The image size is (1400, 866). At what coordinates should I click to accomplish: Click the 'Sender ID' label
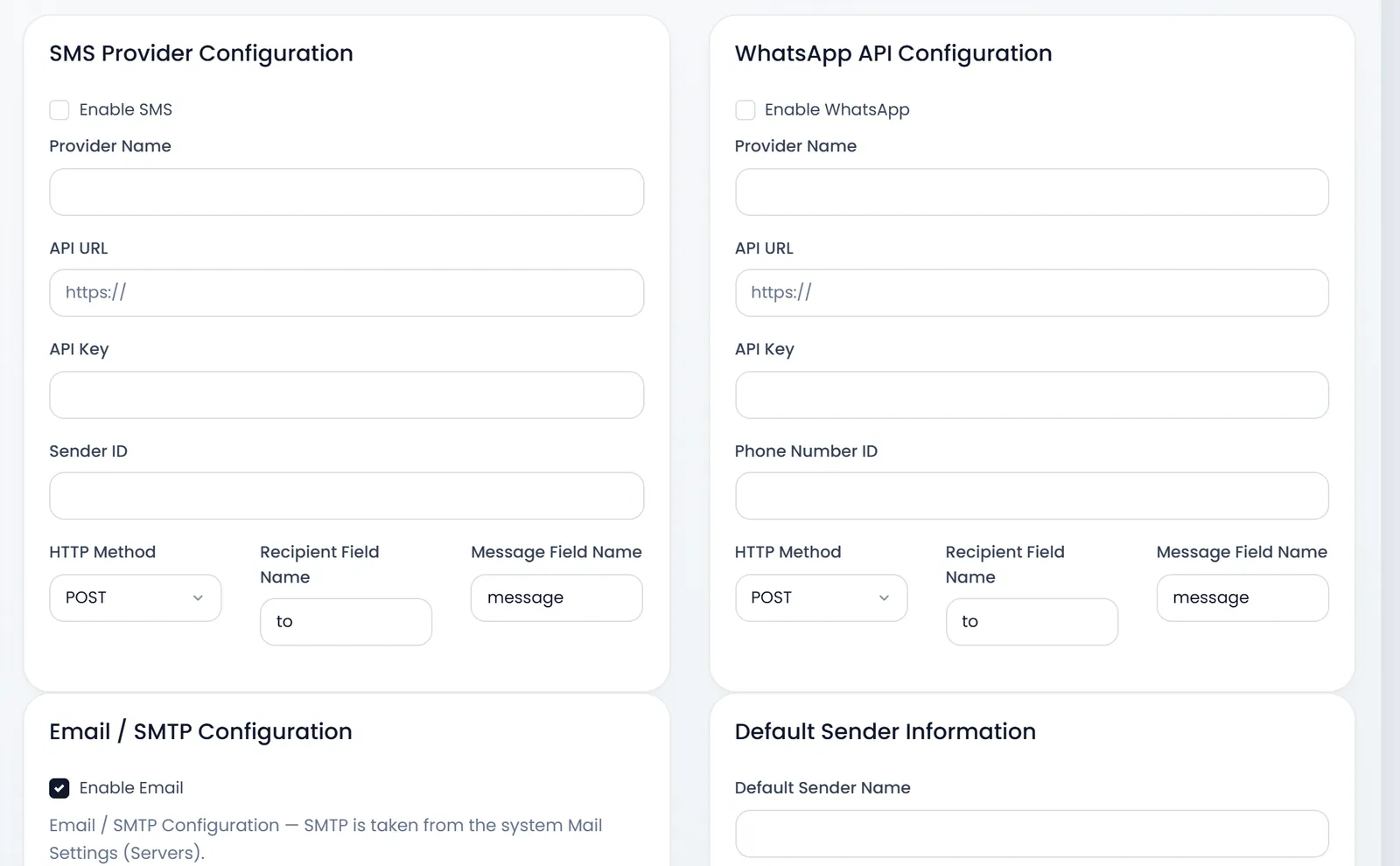tap(88, 451)
